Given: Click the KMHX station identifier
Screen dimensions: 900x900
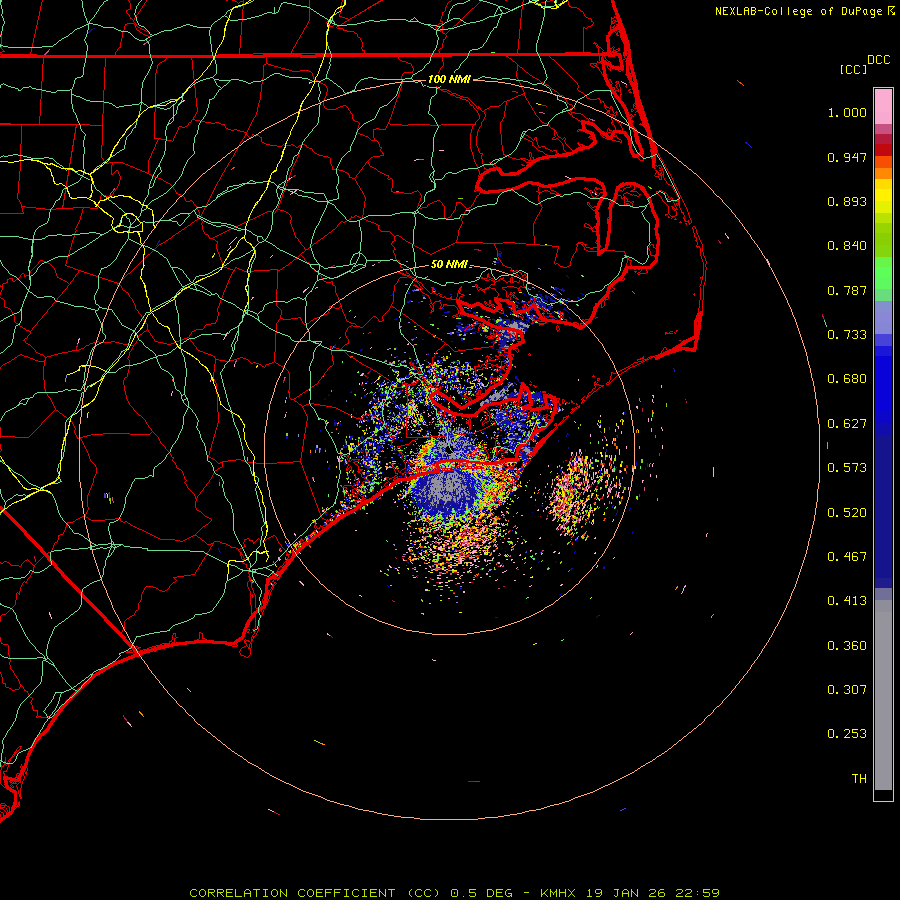Looking at the screenshot, I should pyautogui.click(x=558, y=893).
